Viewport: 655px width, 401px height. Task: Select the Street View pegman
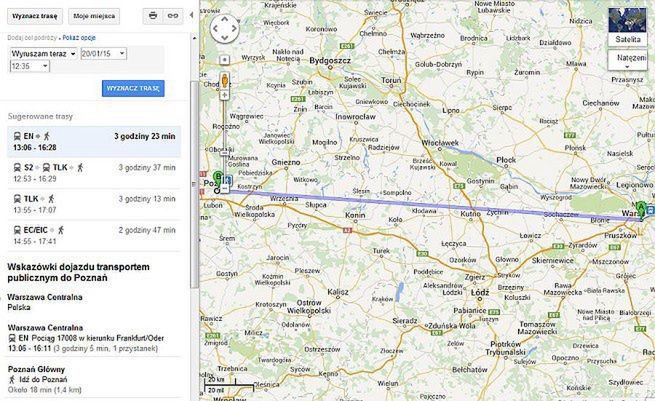click(225, 80)
